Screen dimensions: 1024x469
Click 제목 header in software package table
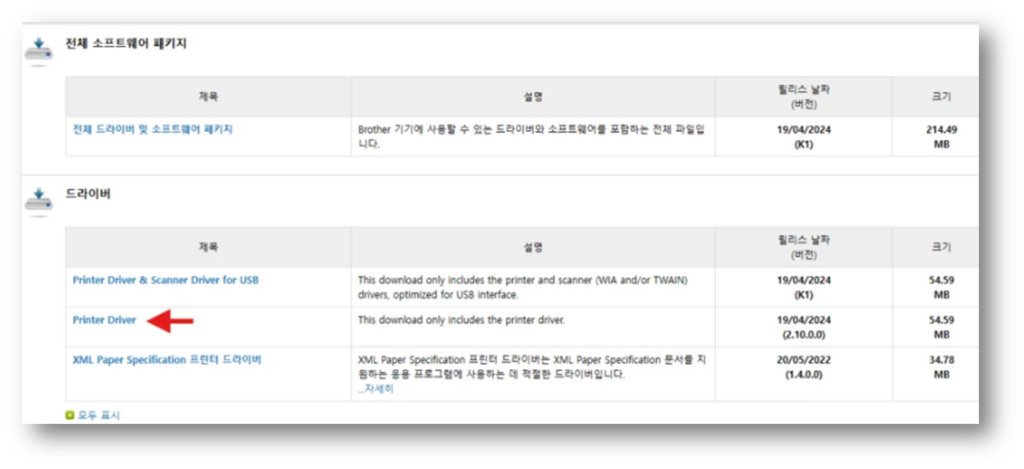pos(208,97)
